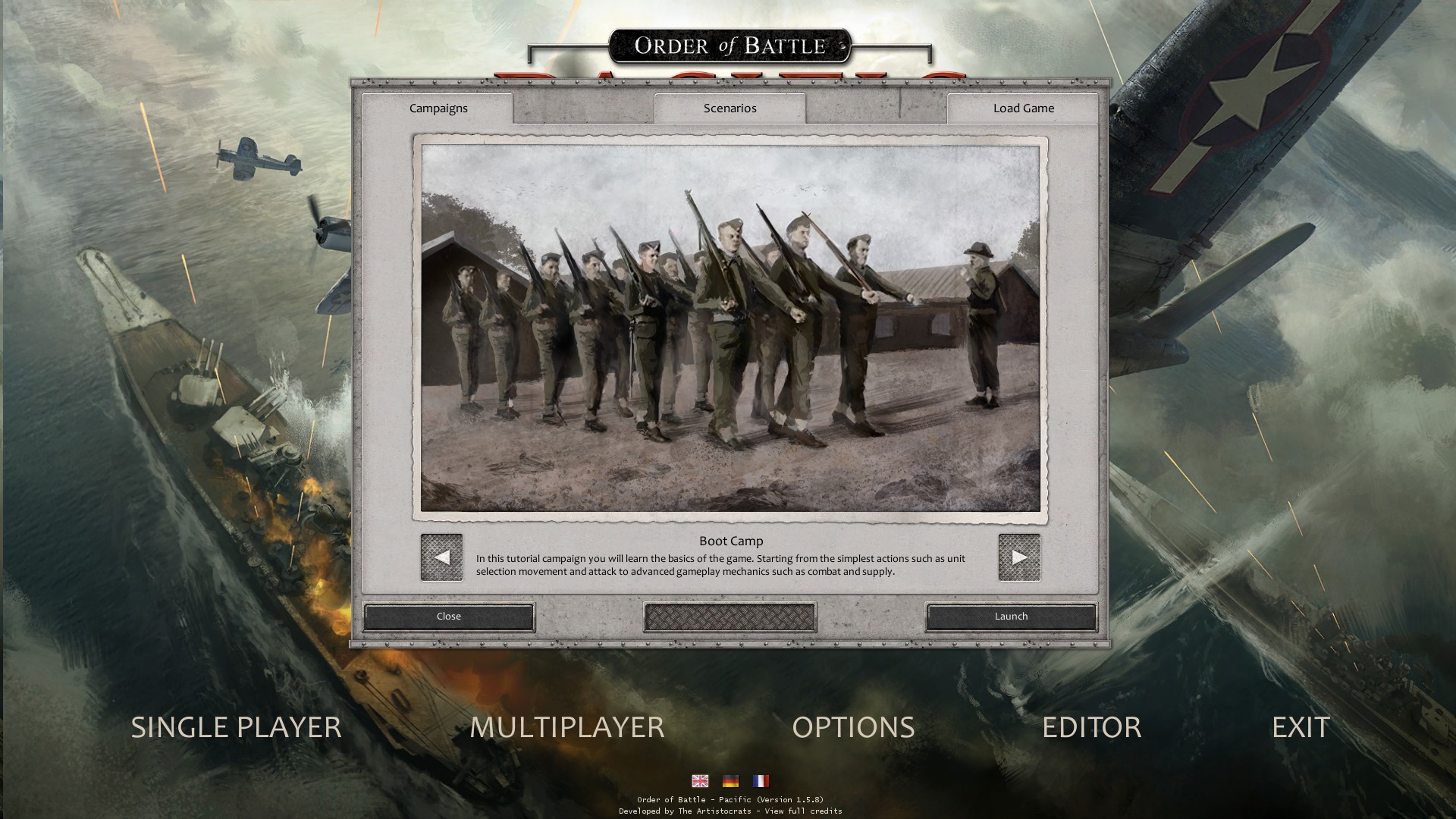Open the Single Player menu
The image size is (1456, 819).
(236, 726)
